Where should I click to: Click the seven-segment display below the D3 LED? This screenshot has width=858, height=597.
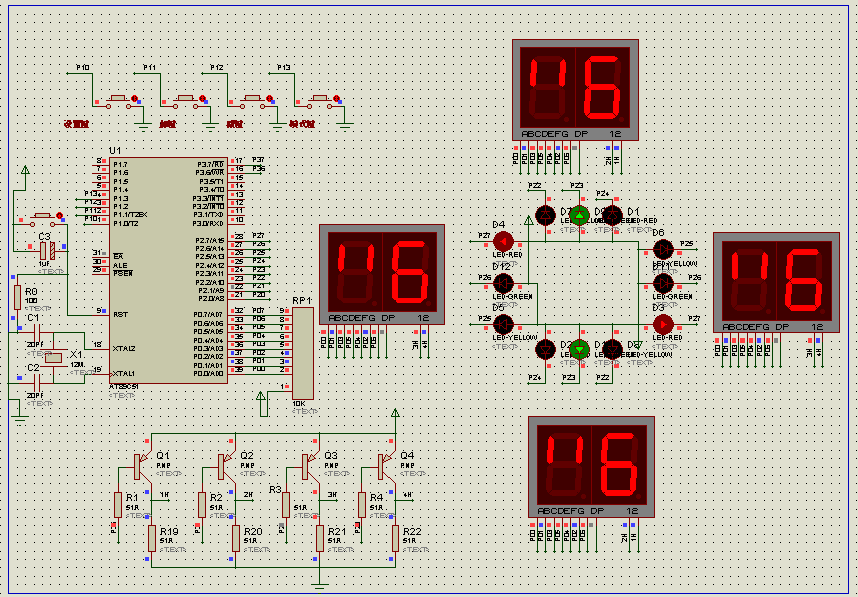tap(592, 467)
